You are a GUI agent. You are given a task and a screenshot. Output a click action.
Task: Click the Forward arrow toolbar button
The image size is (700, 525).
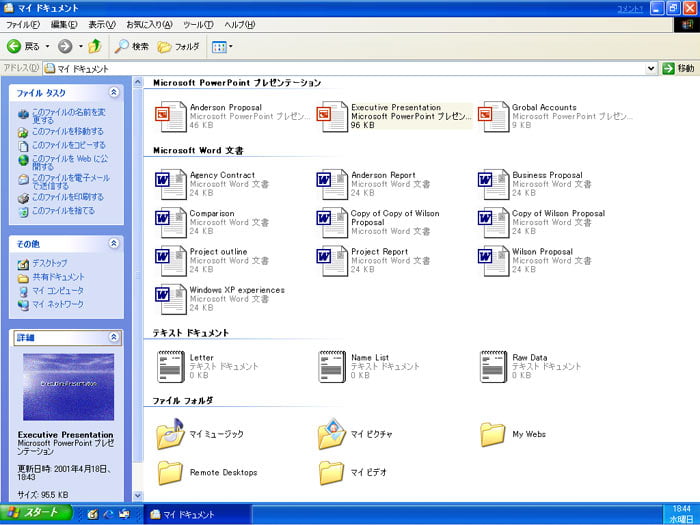click(65, 46)
